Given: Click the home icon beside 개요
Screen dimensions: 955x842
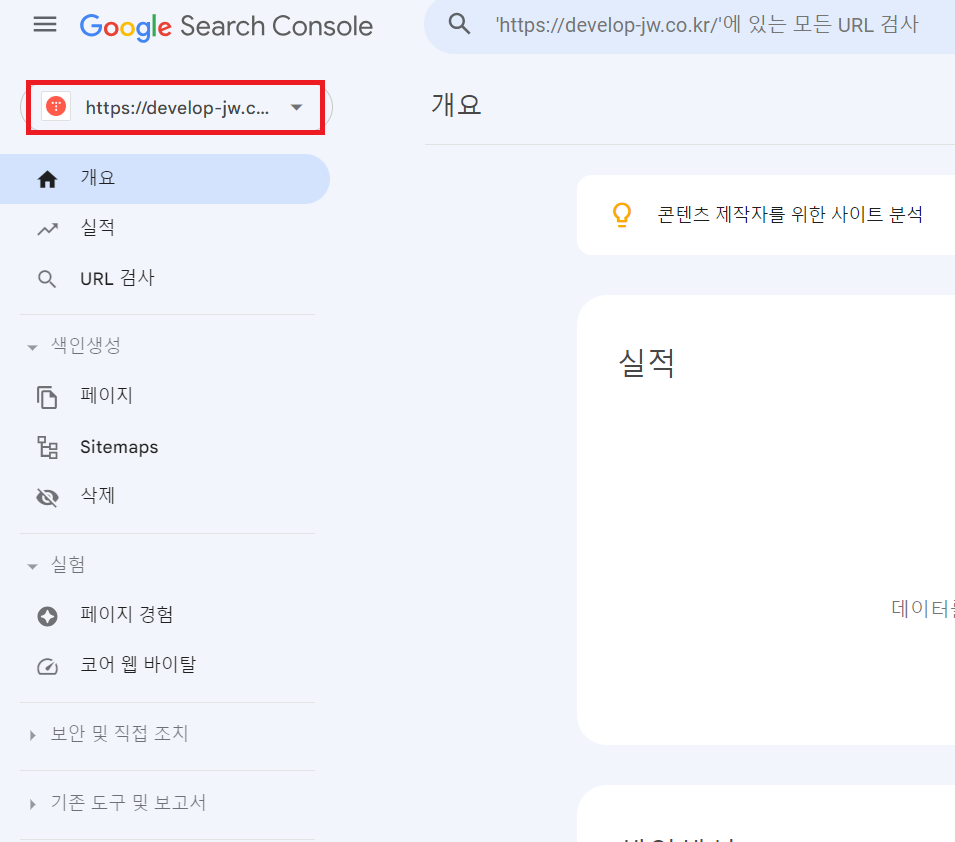Looking at the screenshot, I should (x=47, y=179).
